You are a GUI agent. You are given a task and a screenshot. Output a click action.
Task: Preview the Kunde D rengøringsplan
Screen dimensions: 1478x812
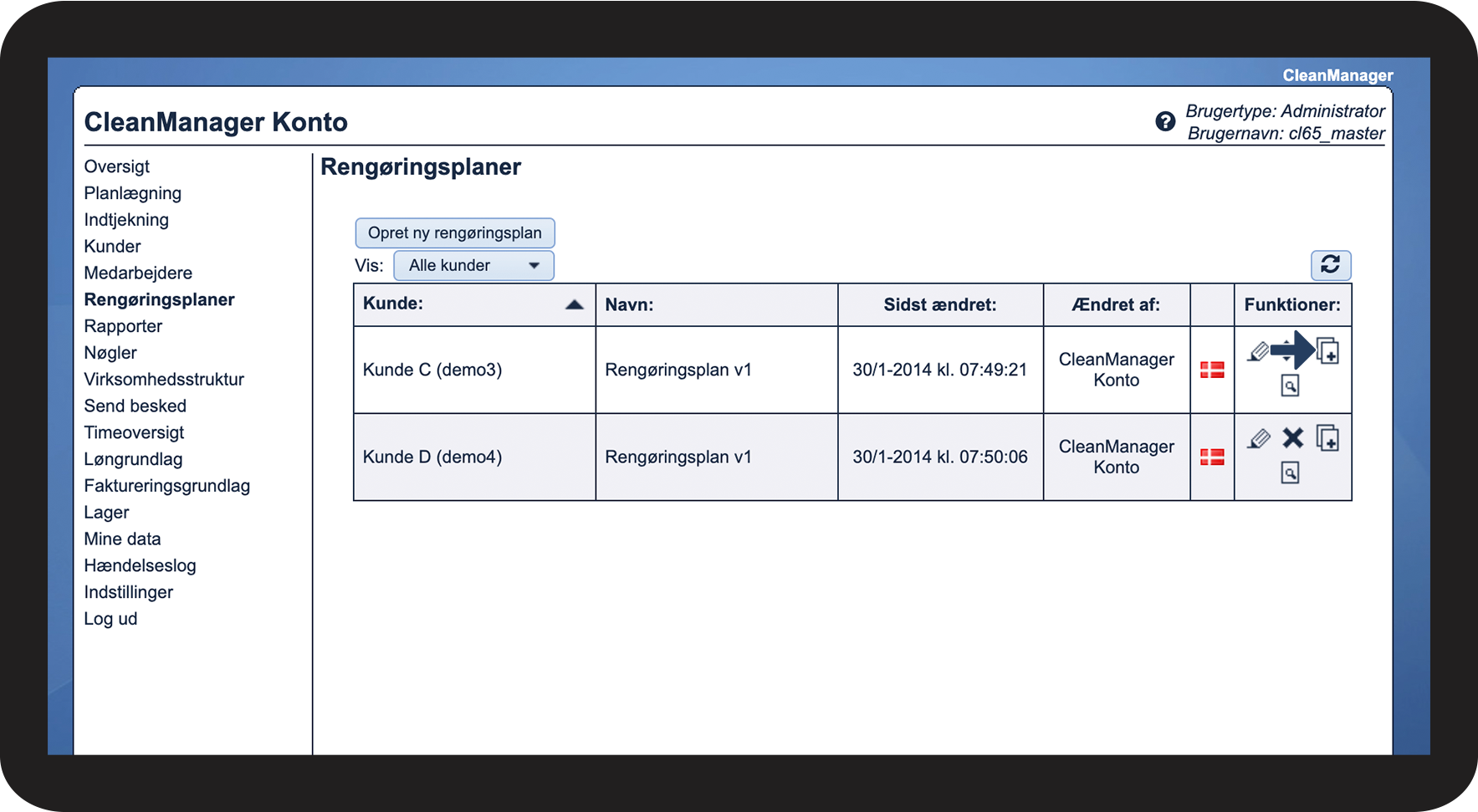(x=1291, y=473)
